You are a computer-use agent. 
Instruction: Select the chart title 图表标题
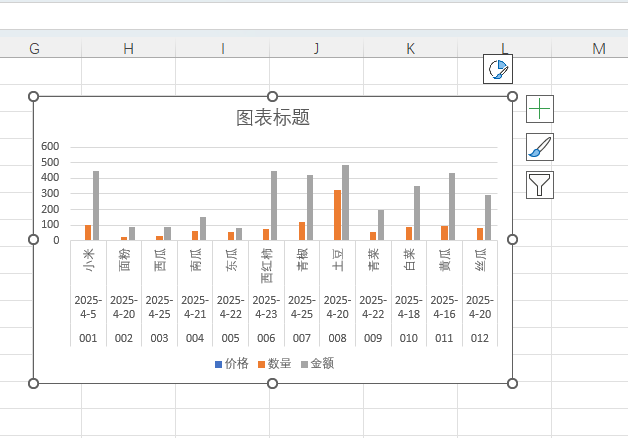click(x=273, y=118)
